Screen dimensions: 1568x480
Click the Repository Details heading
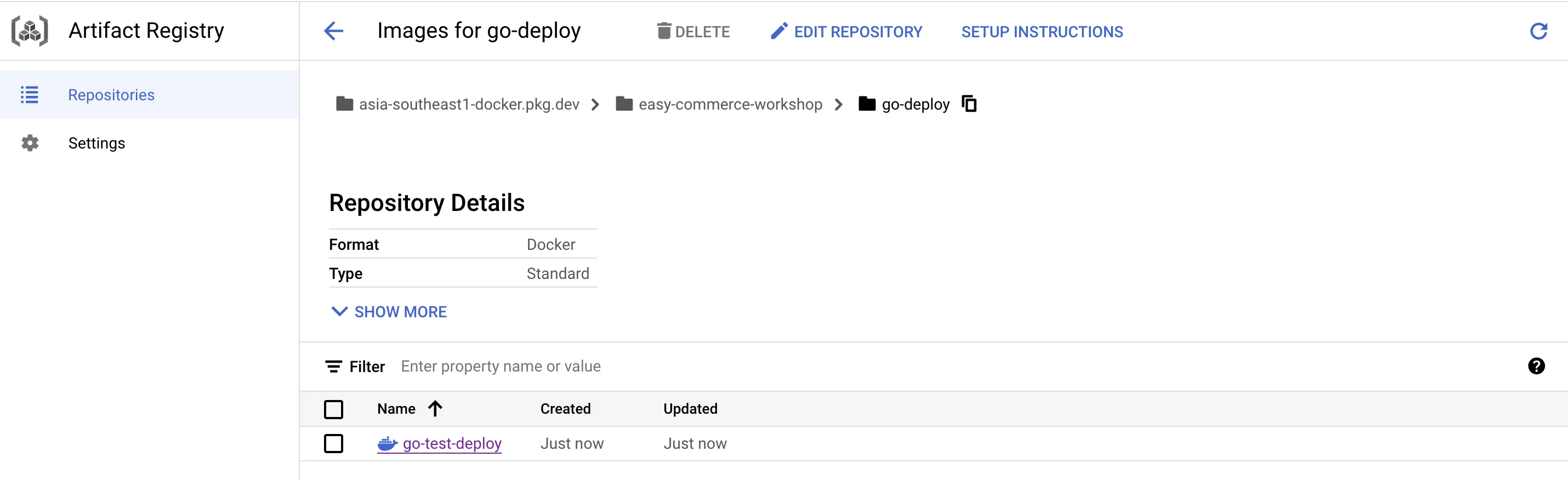click(427, 203)
